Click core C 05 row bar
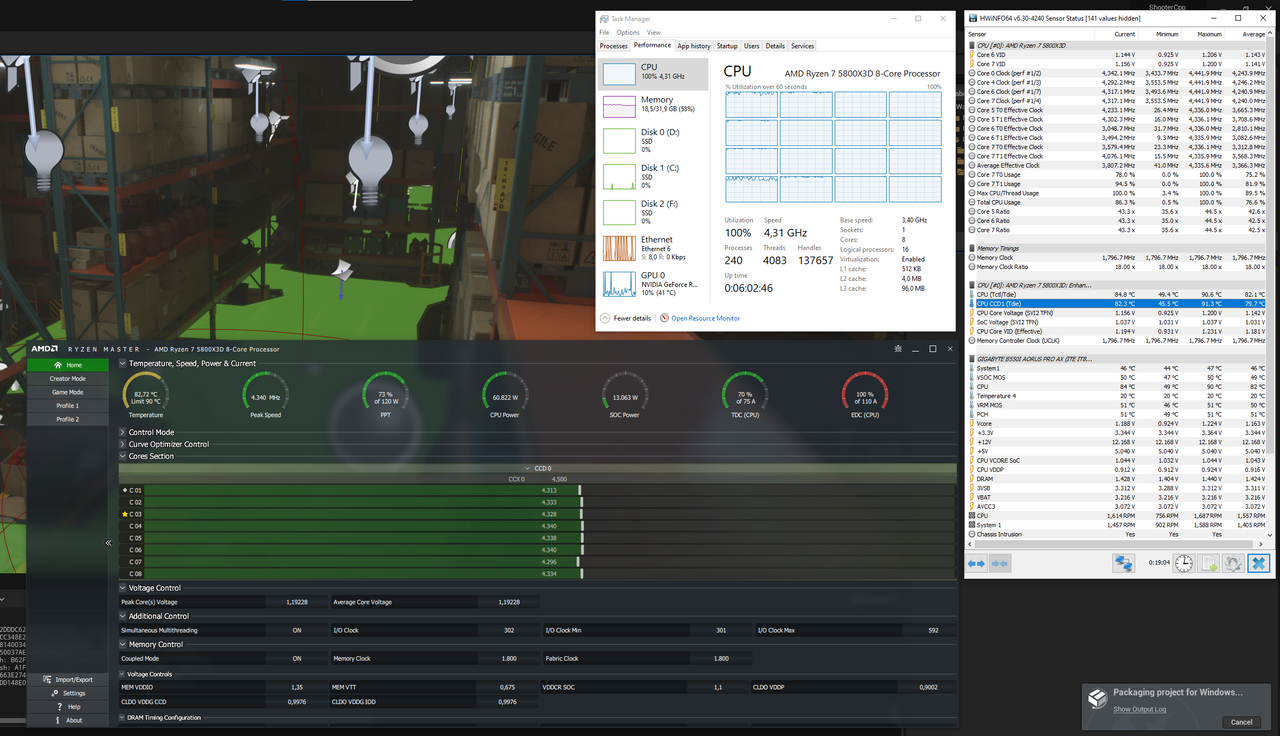 pos(538,538)
